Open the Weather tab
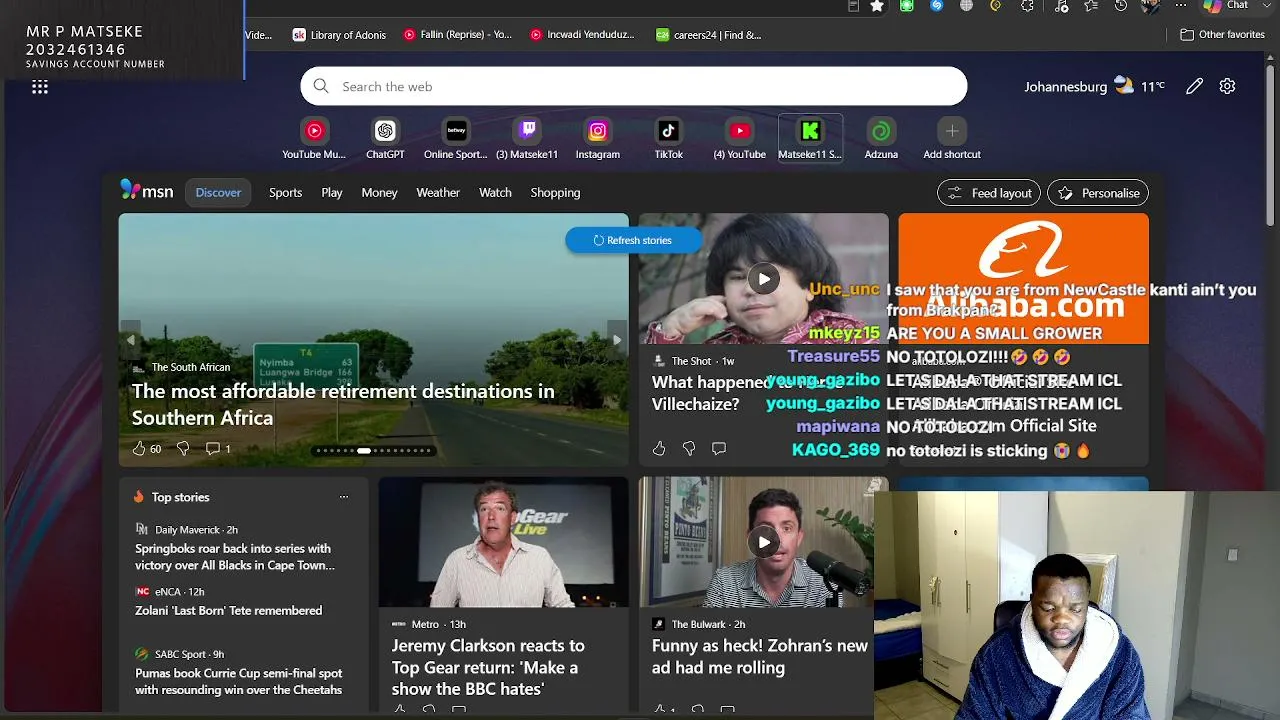 click(438, 193)
